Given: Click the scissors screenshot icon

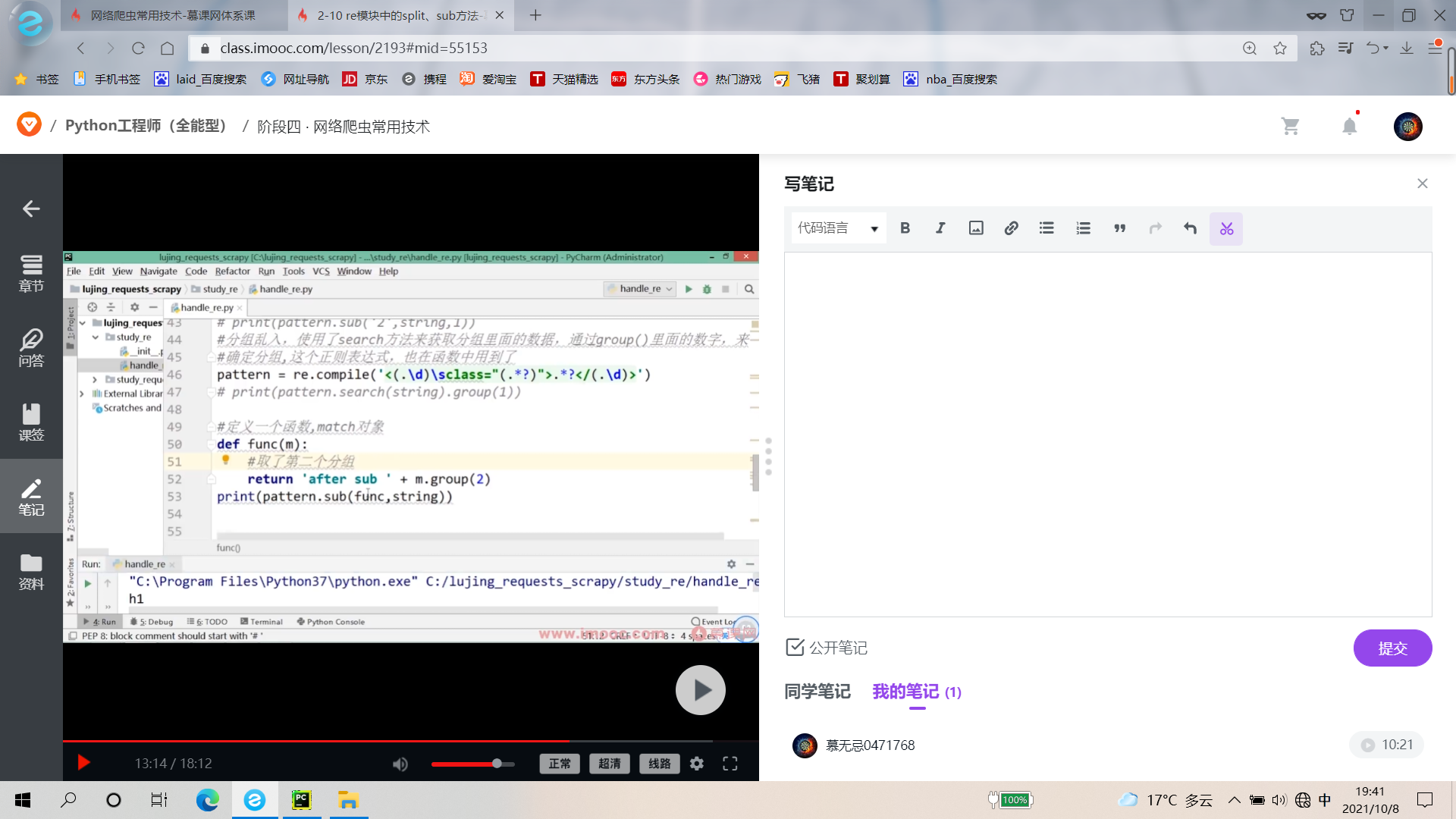Looking at the screenshot, I should [x=1226, y=228].
